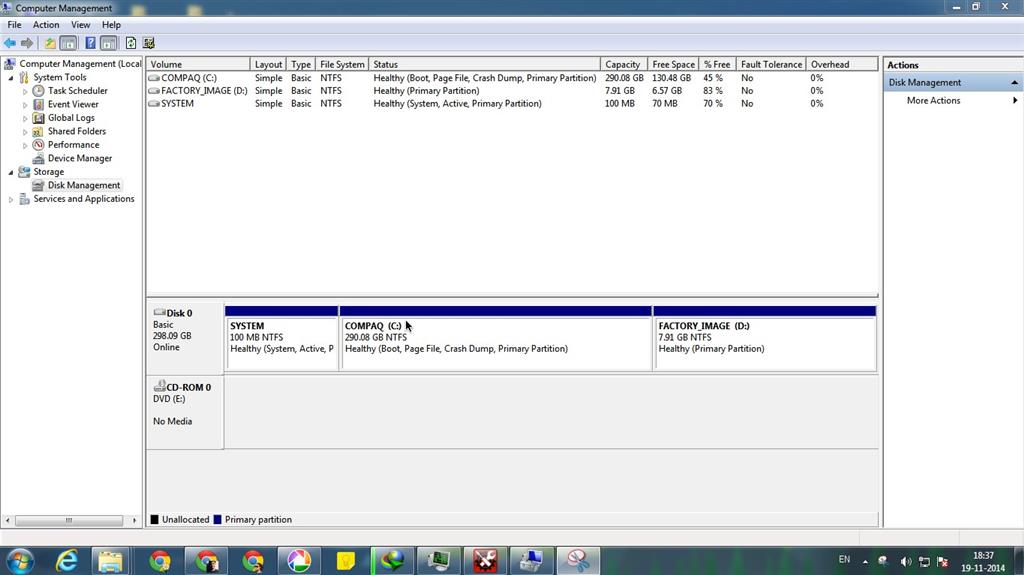Expand the Performance node
This screenshot has width=1024, height=575.
pos(25,146)
